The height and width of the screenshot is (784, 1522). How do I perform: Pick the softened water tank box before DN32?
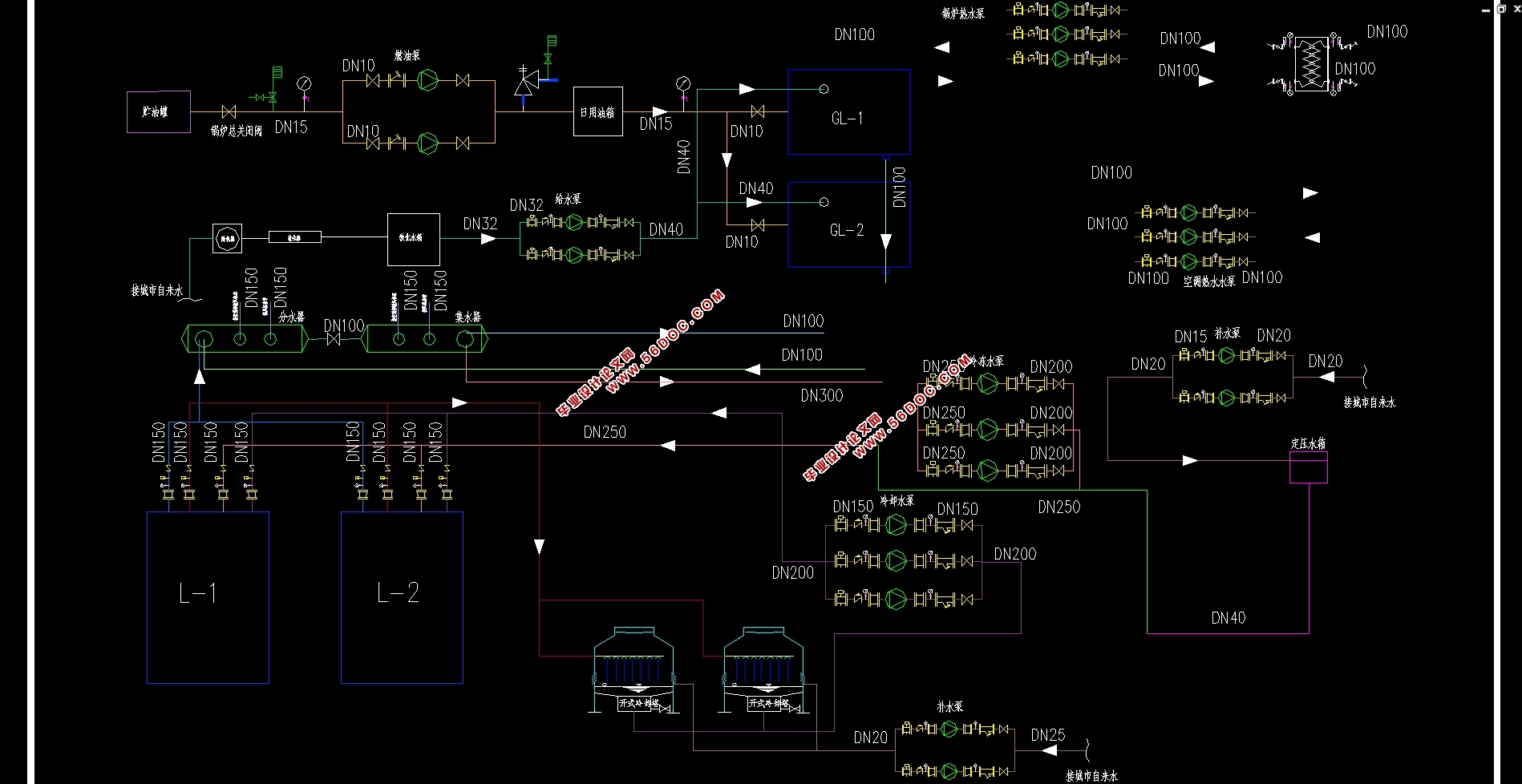pyautogui.click(x=414, y=239)
